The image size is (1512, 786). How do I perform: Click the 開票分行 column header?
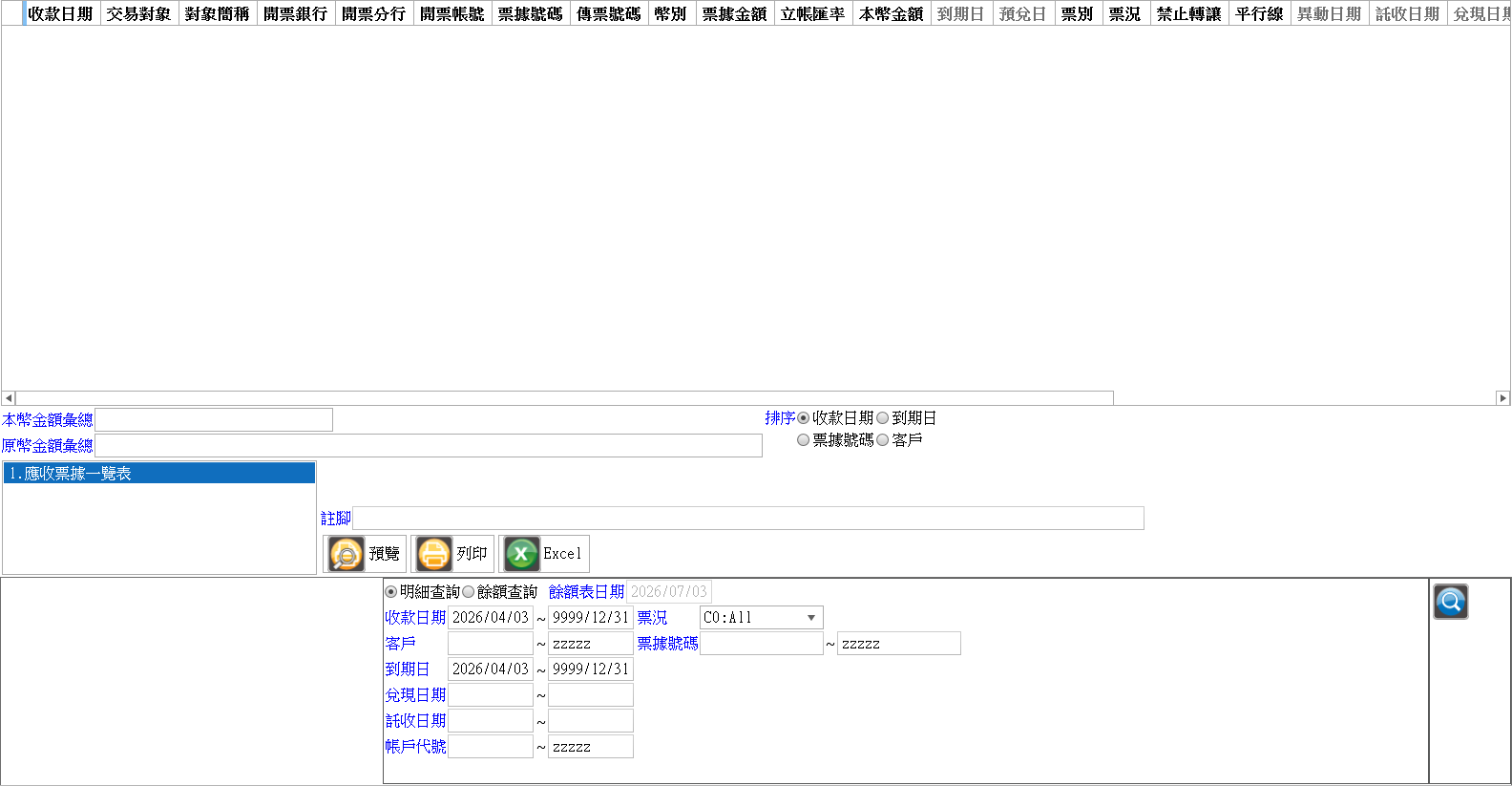point(374,13)
